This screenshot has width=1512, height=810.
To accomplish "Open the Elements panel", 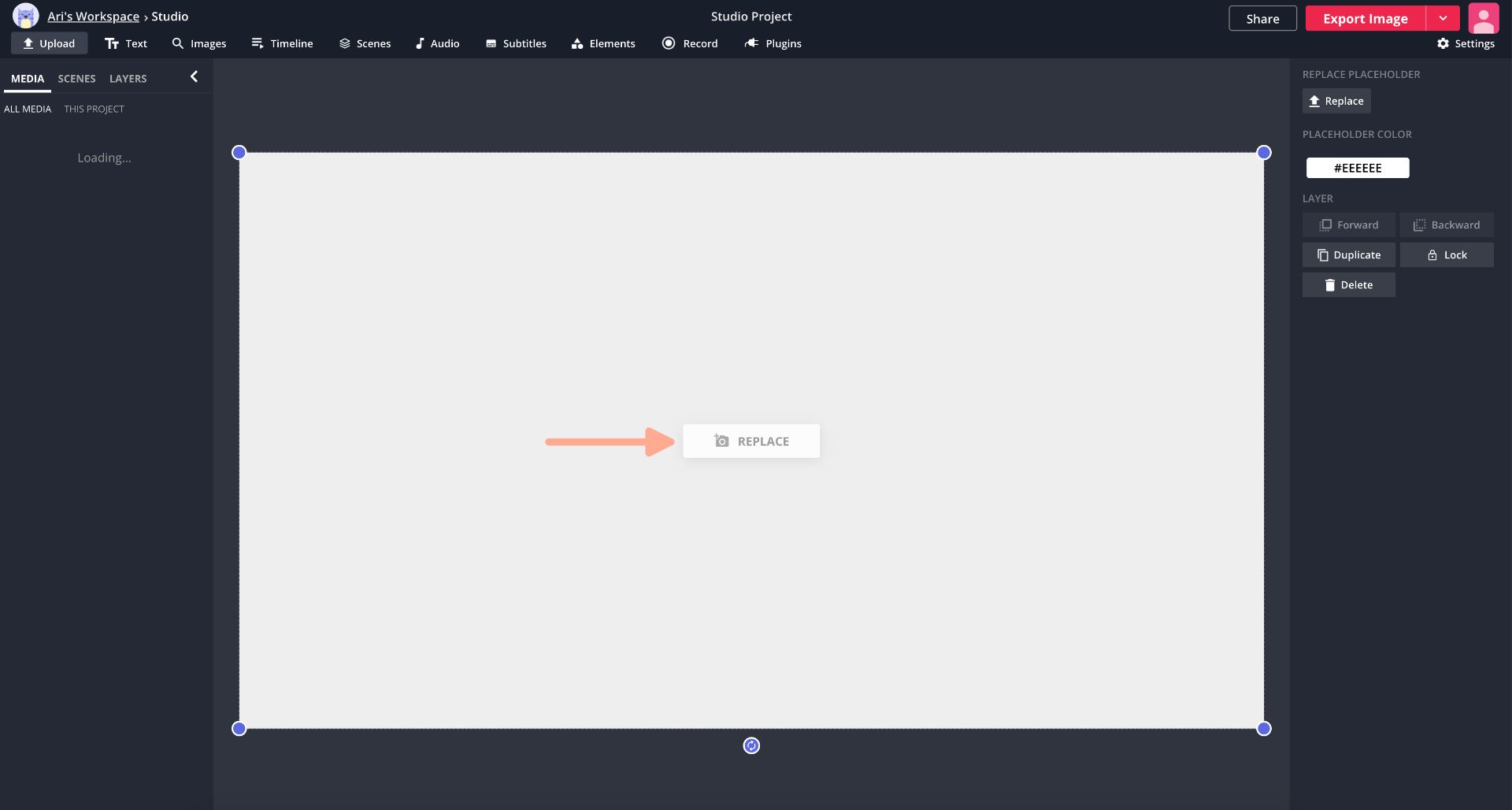I will 602,43.
